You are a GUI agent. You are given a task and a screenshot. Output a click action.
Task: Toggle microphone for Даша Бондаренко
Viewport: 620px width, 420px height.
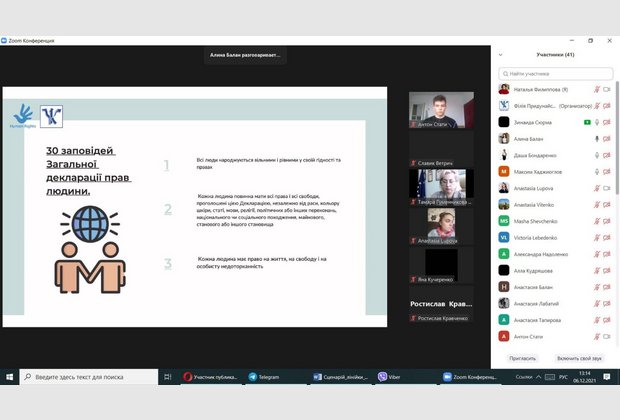tap(596, 155)
